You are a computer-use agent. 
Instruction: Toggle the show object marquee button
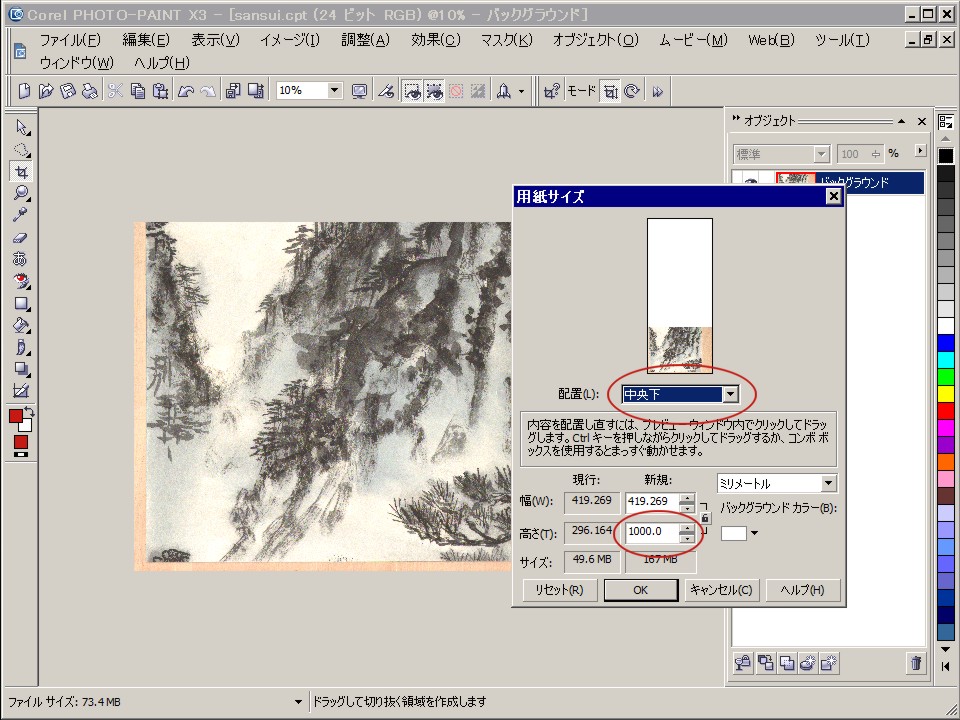(x=434, y=91)
